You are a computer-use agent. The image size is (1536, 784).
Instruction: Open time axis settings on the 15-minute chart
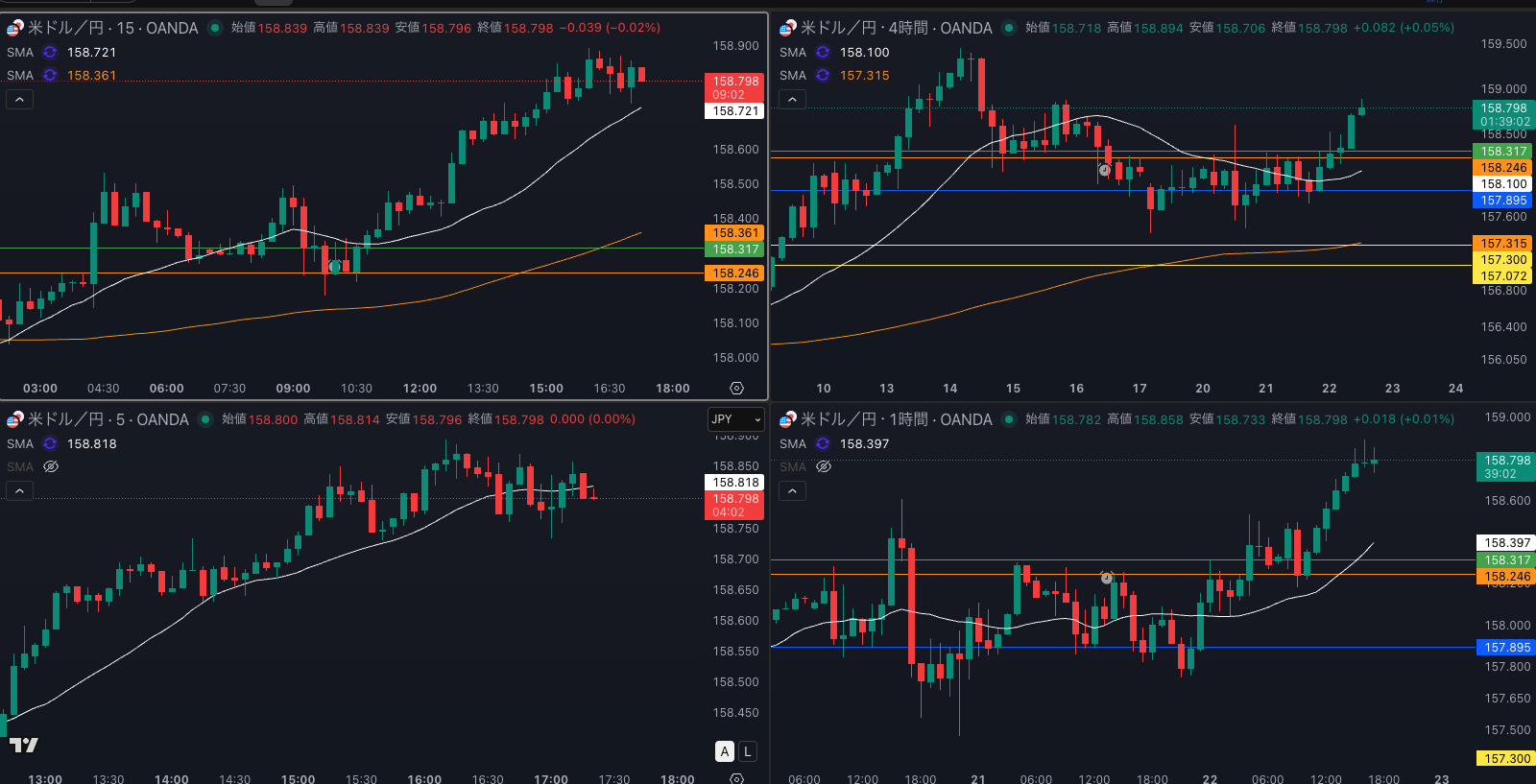click(736, 389)
